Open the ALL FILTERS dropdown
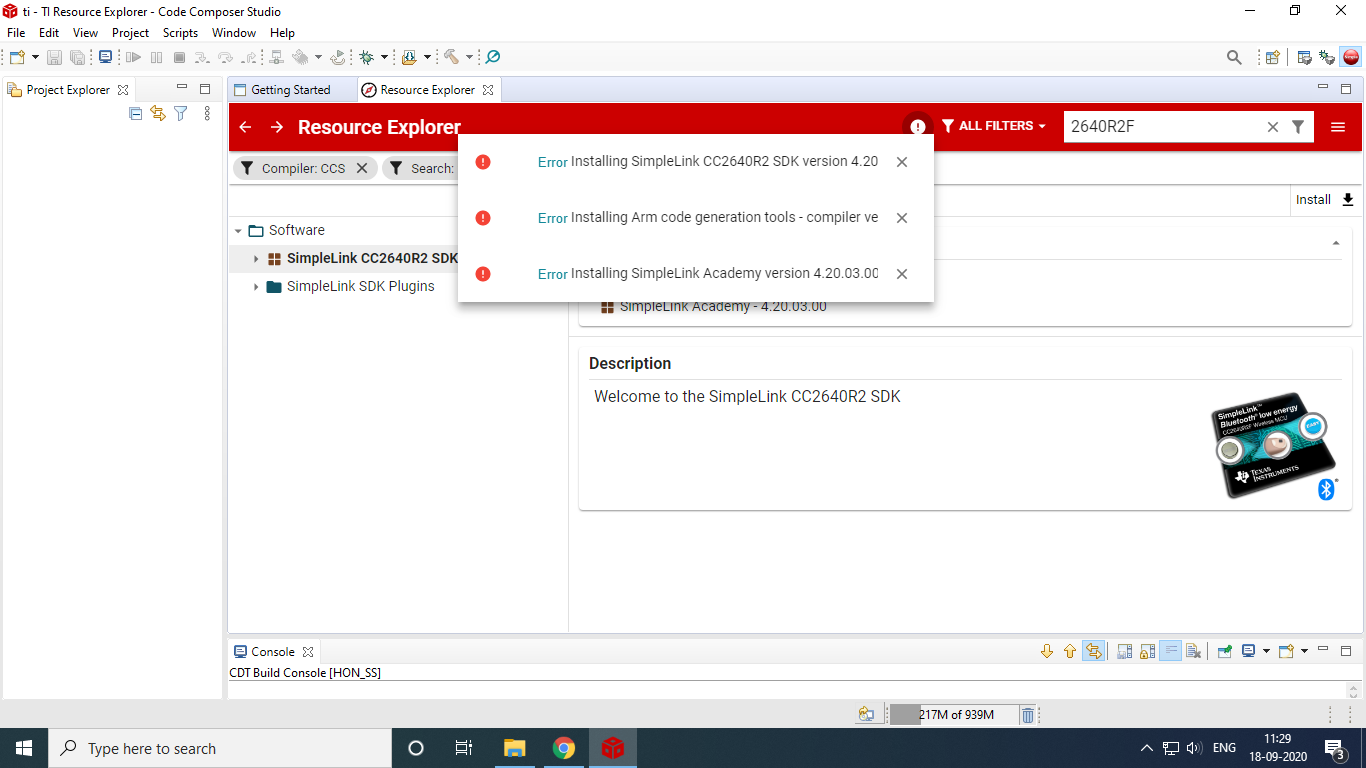1366x768 pixels. coord(994,126)
